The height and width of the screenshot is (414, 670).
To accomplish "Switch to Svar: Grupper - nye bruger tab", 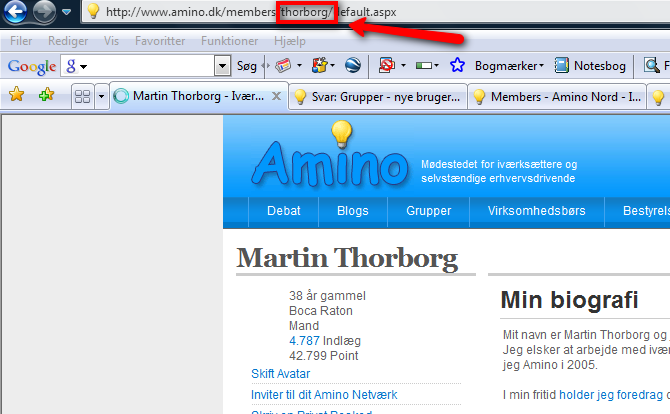I will point(378,97).
